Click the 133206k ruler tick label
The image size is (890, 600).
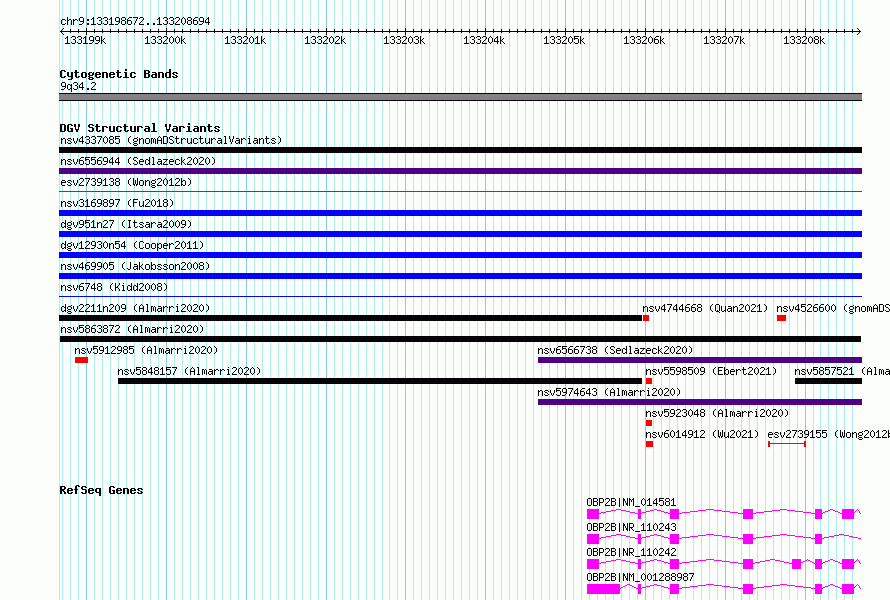click(x=644, y=40)
